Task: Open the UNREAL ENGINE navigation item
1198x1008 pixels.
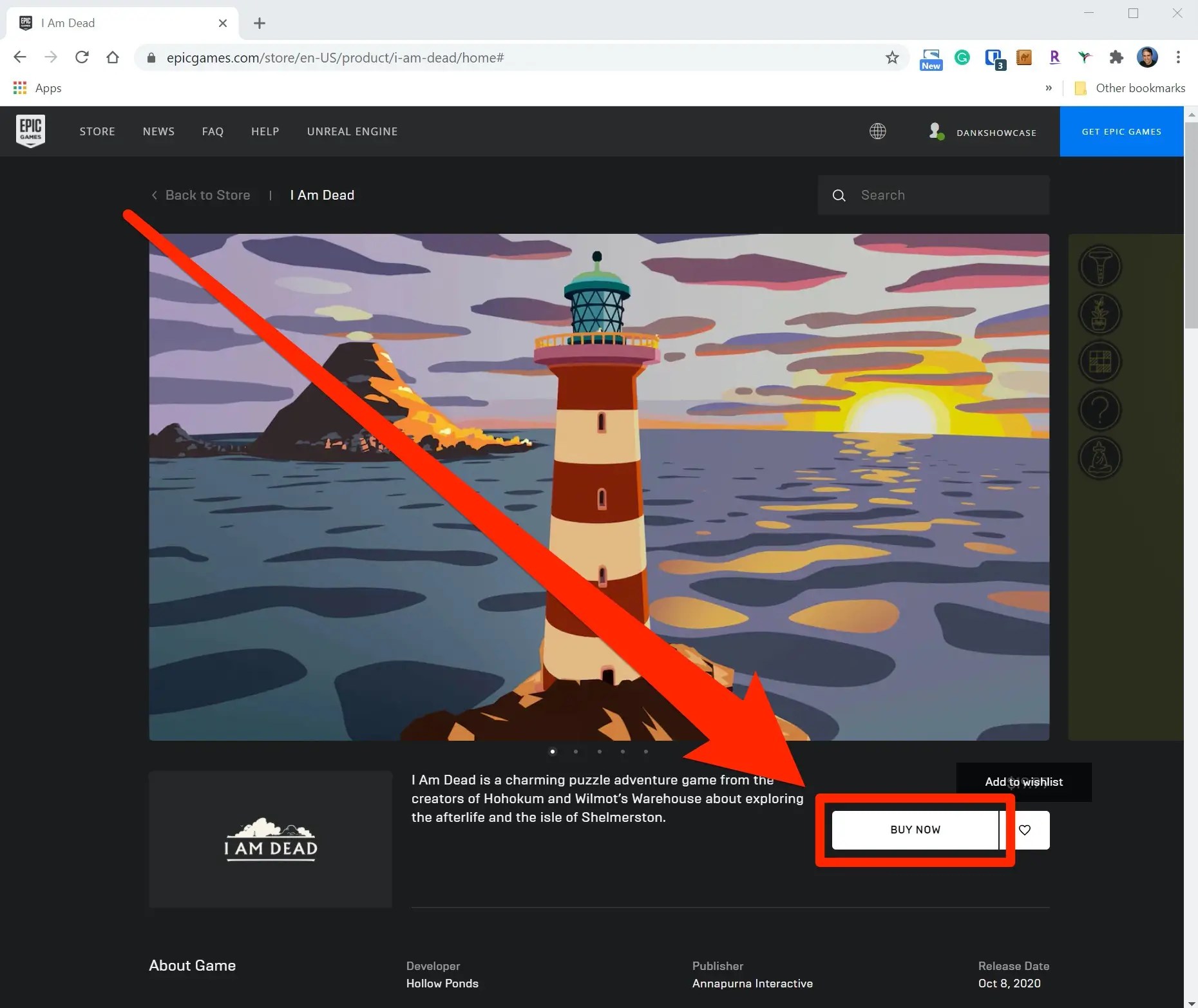Action: tap(352, 131)
